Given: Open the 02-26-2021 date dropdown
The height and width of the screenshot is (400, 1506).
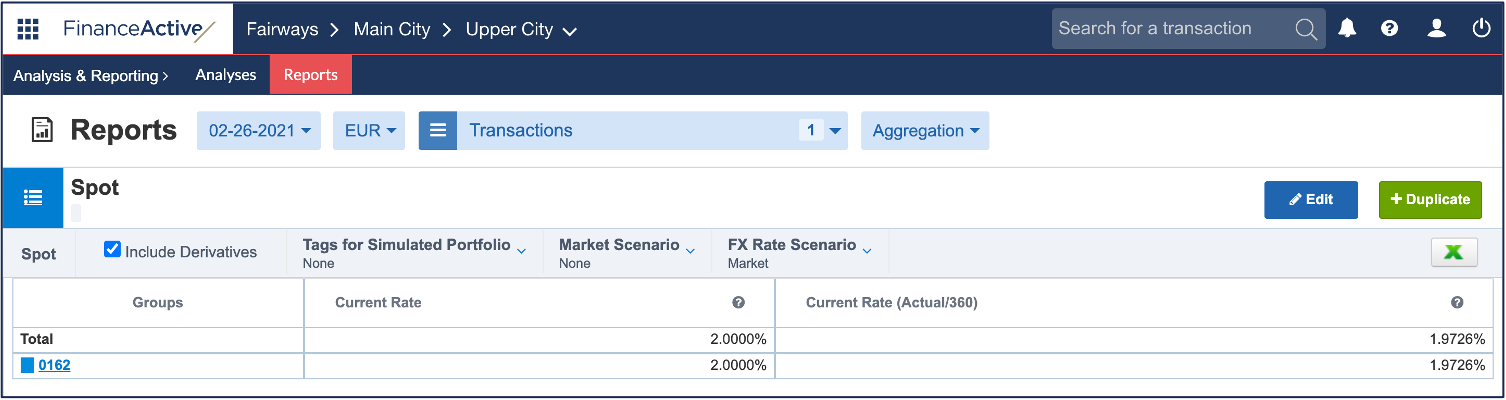Looking at the screenshot, I should point(258,131).
